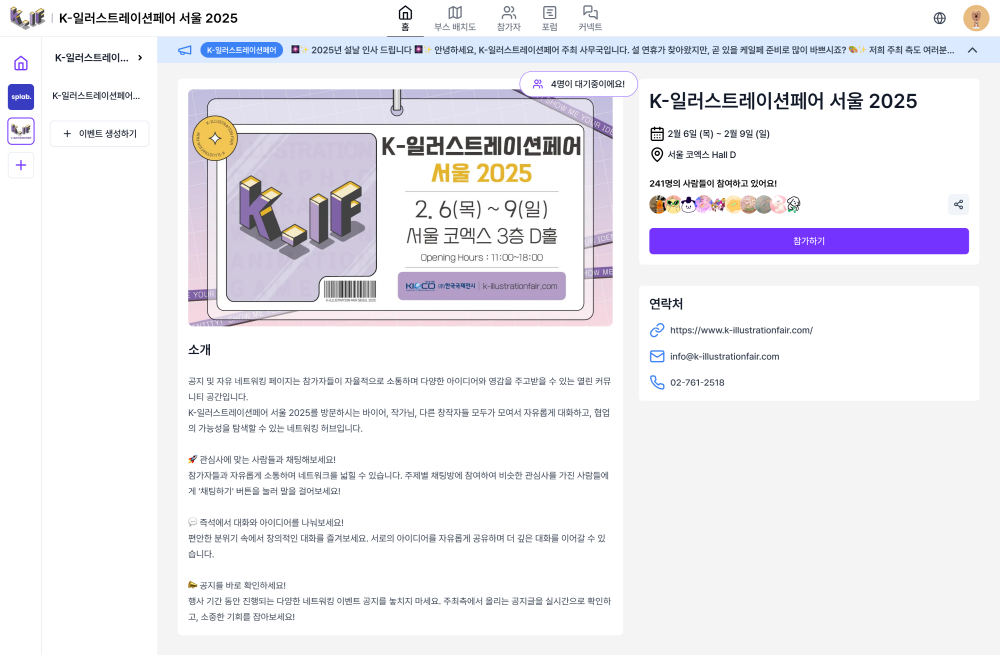Open the user profile avatar
The width and height of the screenshot is (1000, 655).
click(x=976, y=18)
